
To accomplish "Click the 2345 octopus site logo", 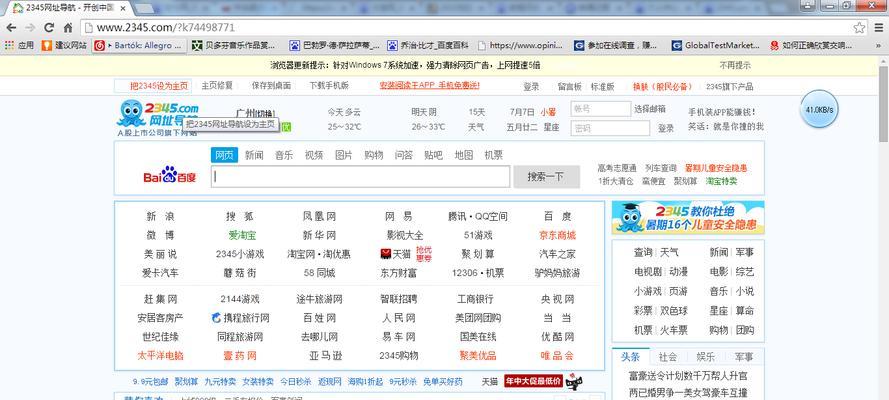I will 158,113.
